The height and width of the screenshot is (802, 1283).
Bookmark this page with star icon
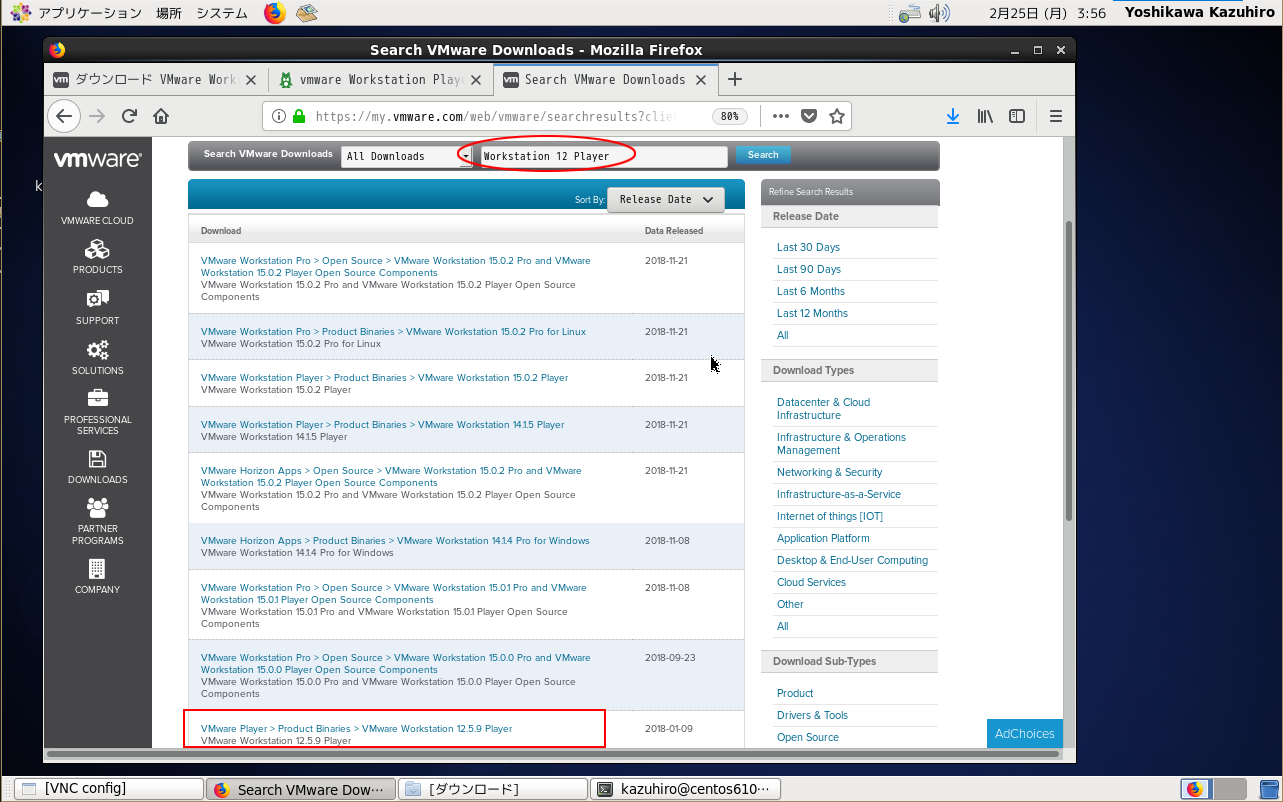click(837, 116)
